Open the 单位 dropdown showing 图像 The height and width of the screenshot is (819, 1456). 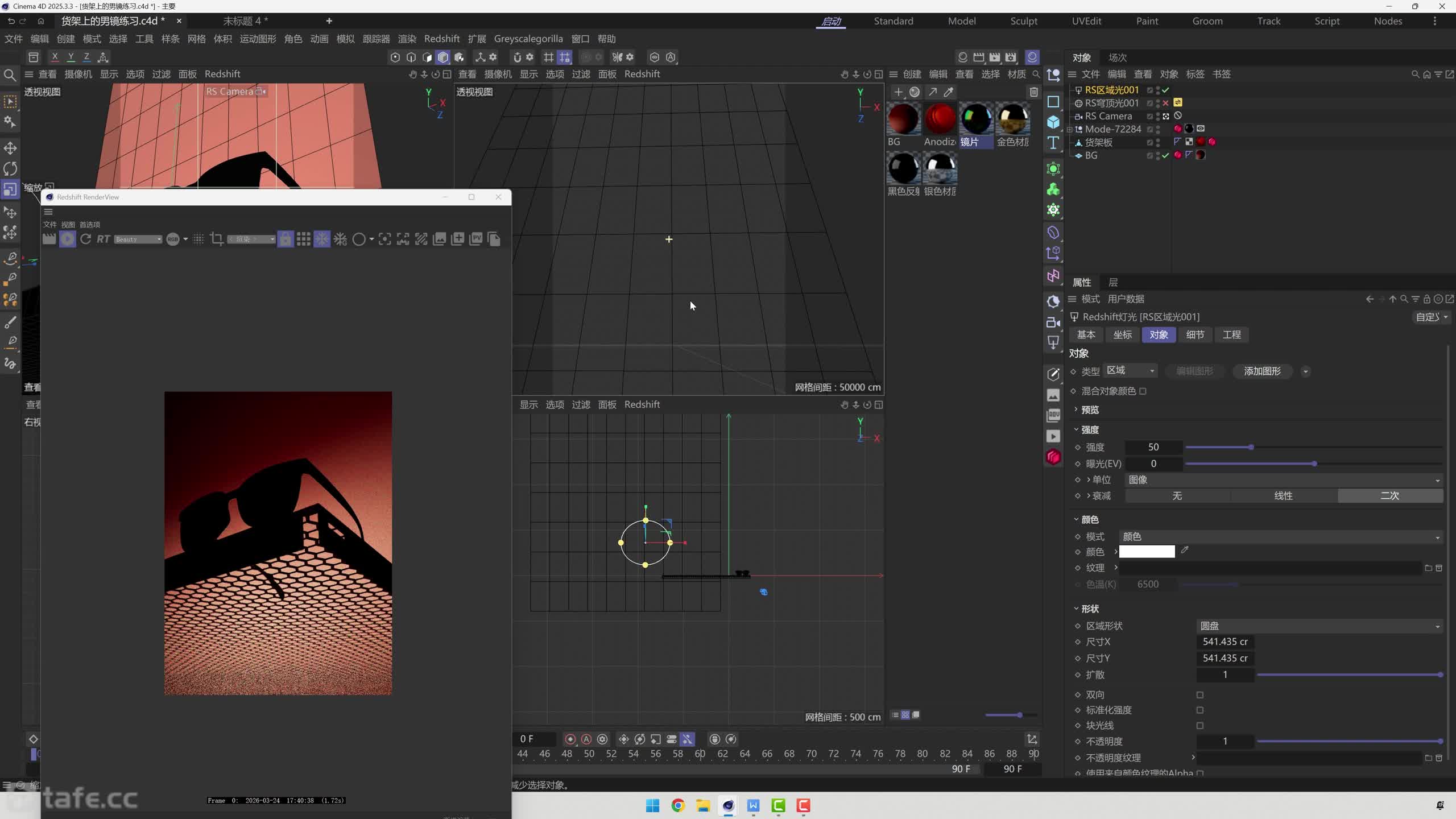pyautogui.click(x=1284, y=480)
